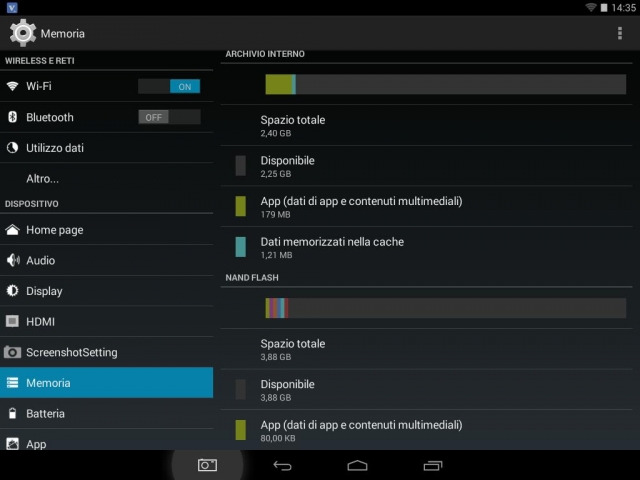Open Disponibile 2,25 GB entry
Screen dimensions: 640x480
click(x=427, y=166)
